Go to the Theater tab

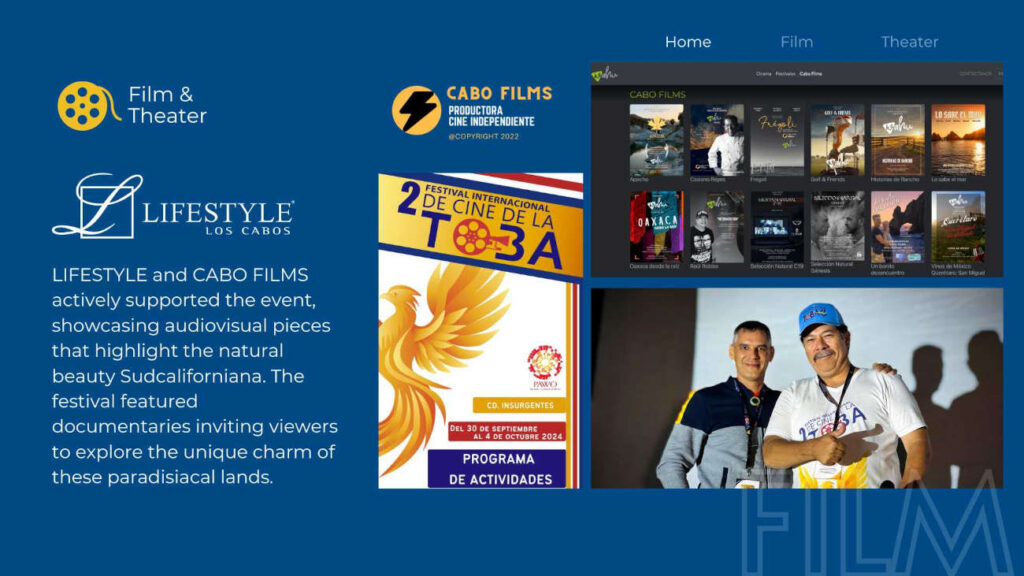(x=909, y=42)
